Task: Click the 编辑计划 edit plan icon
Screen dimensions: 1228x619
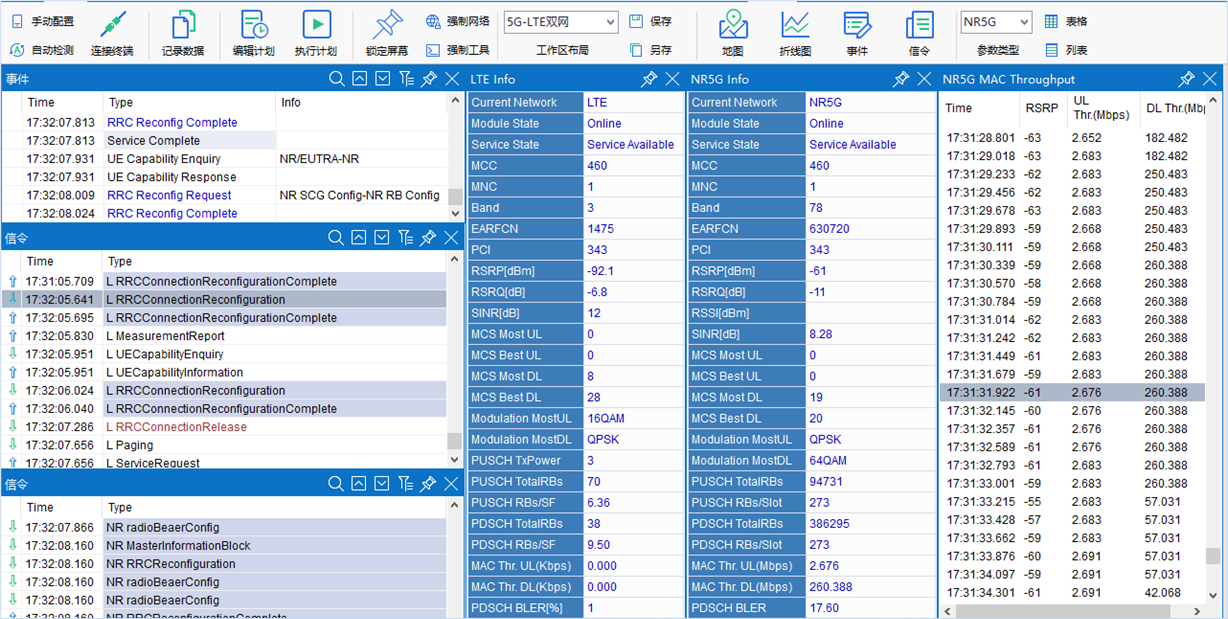Action: (253, 25)
